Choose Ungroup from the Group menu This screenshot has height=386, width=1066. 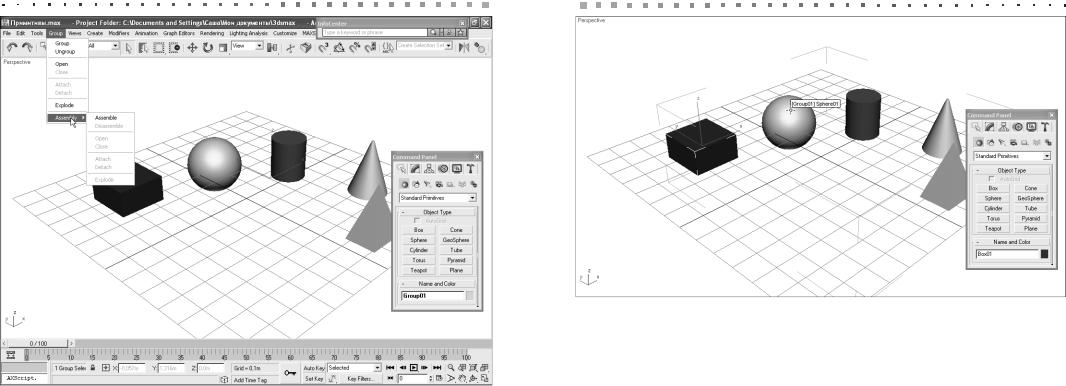point(65,52)
